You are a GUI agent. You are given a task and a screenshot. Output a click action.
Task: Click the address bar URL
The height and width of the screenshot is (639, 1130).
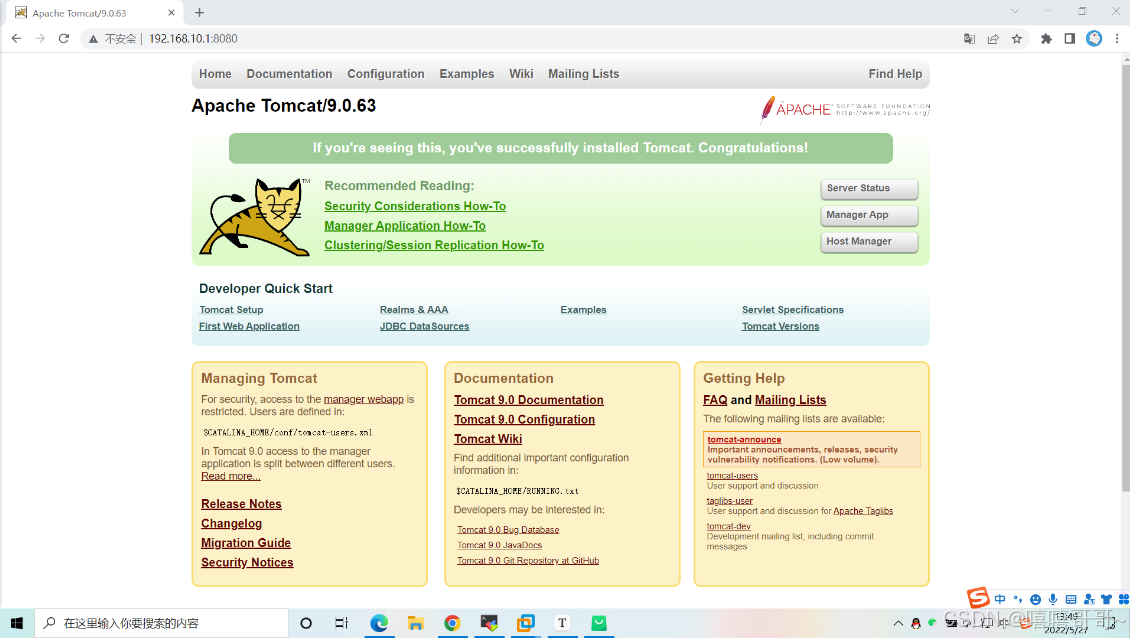coord(192,39)
